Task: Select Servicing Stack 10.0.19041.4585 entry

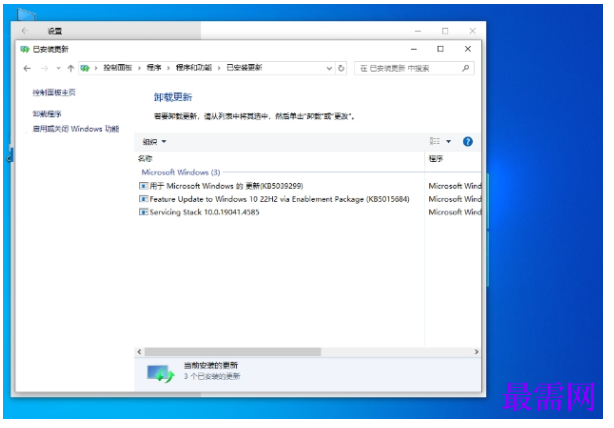Action: pyautogui.click(x=204, y=212)
